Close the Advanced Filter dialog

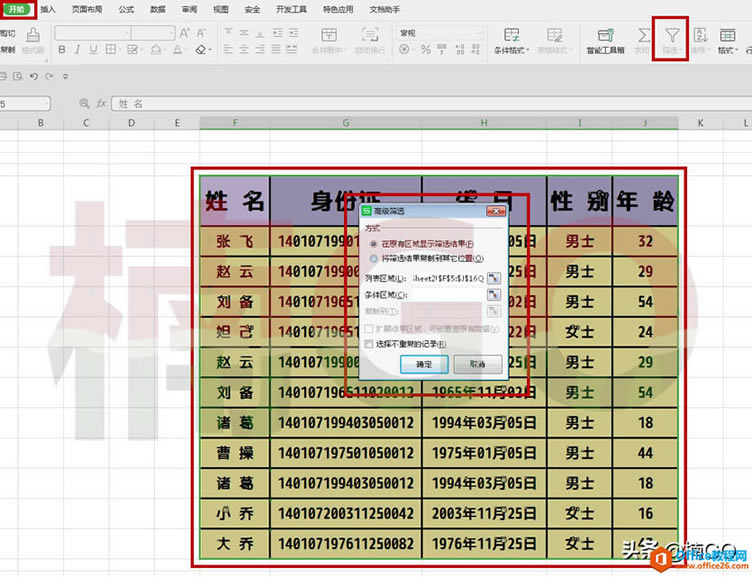pyautogui.click(x=495, y=211)
